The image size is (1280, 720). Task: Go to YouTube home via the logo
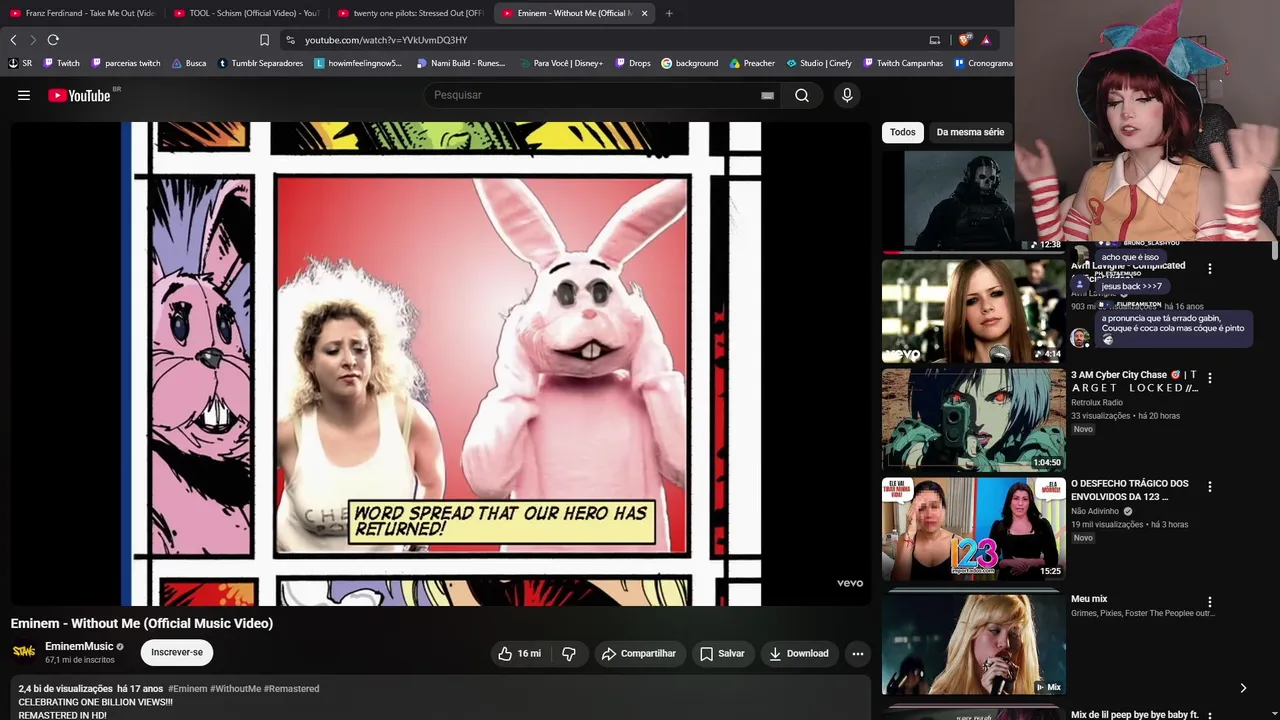79,95
